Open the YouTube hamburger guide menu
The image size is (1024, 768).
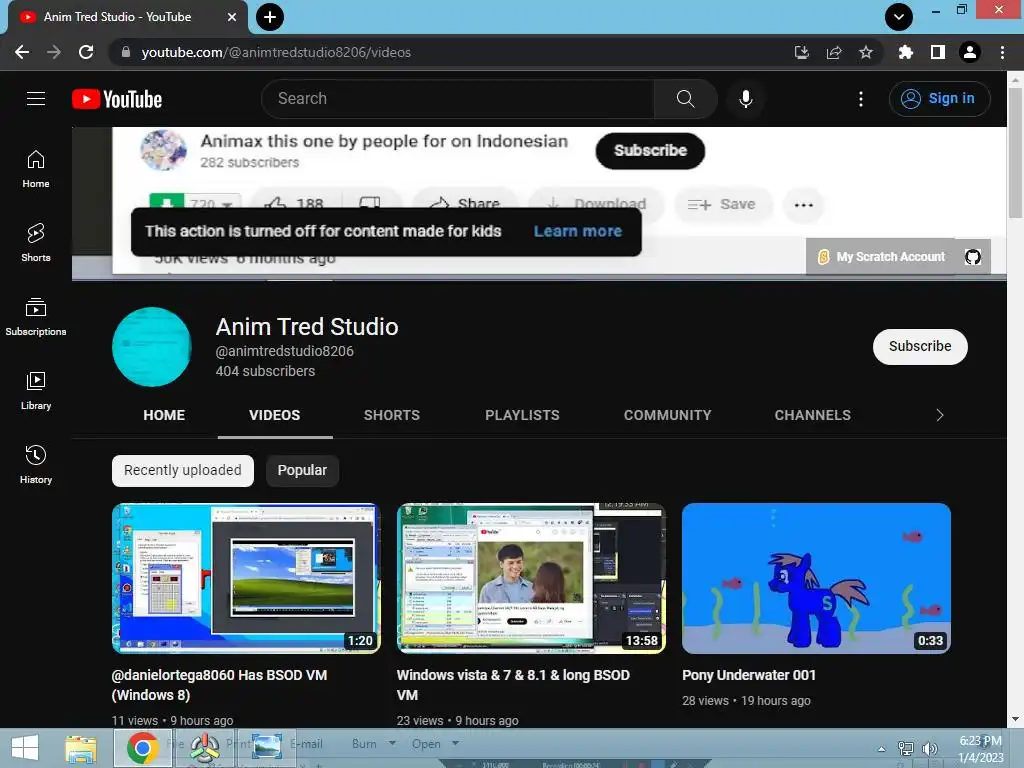click(36, 99)
